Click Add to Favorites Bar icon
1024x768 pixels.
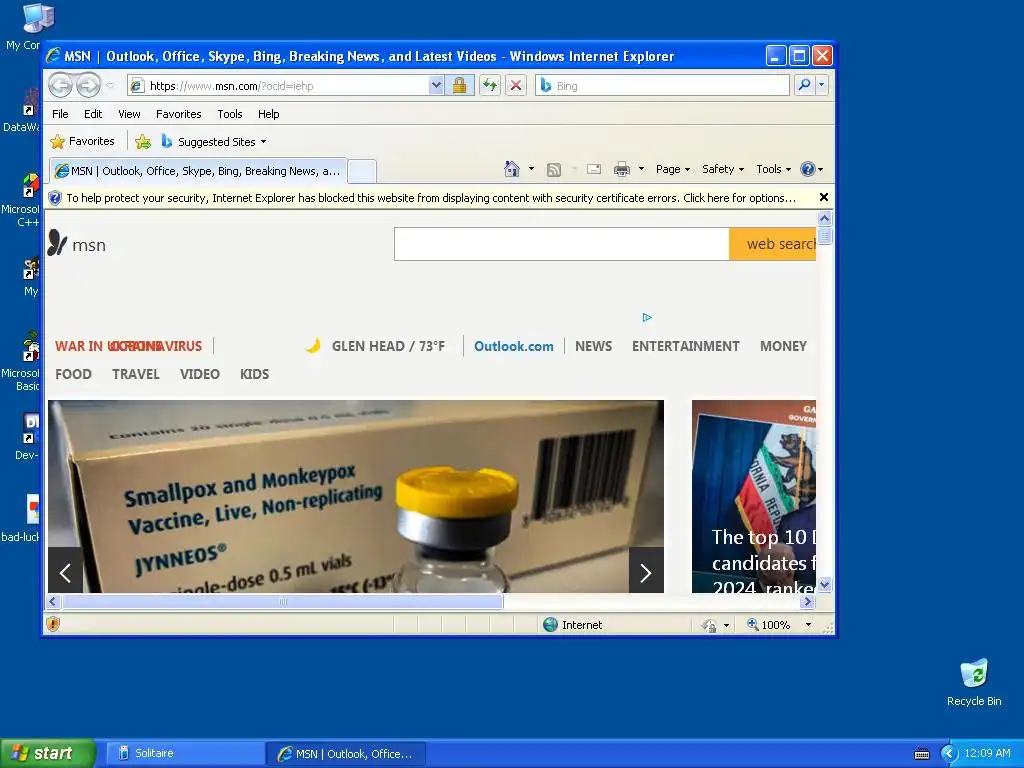143,142
